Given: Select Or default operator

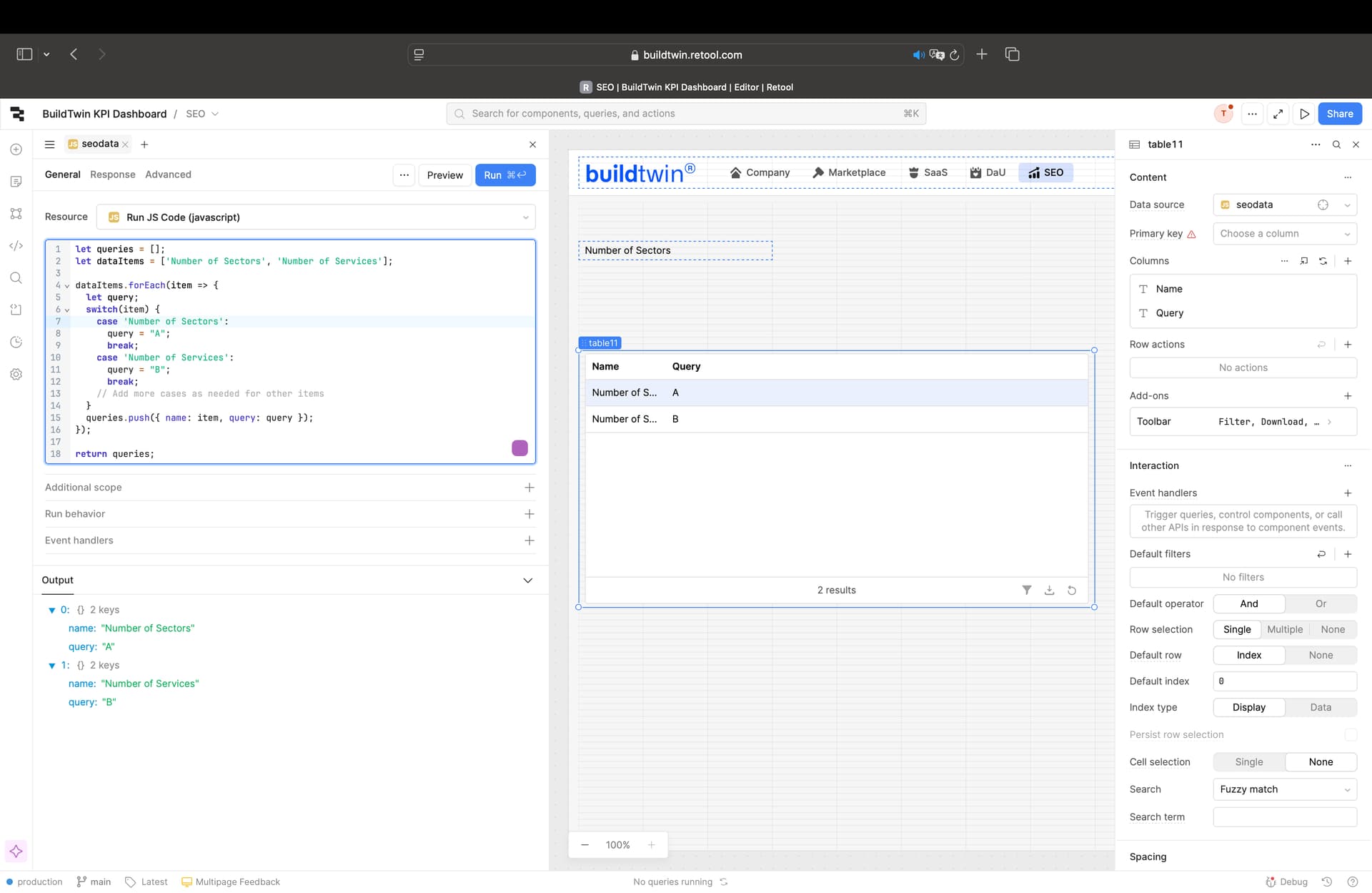Looking at the screenshot, I should [1321, 604].
